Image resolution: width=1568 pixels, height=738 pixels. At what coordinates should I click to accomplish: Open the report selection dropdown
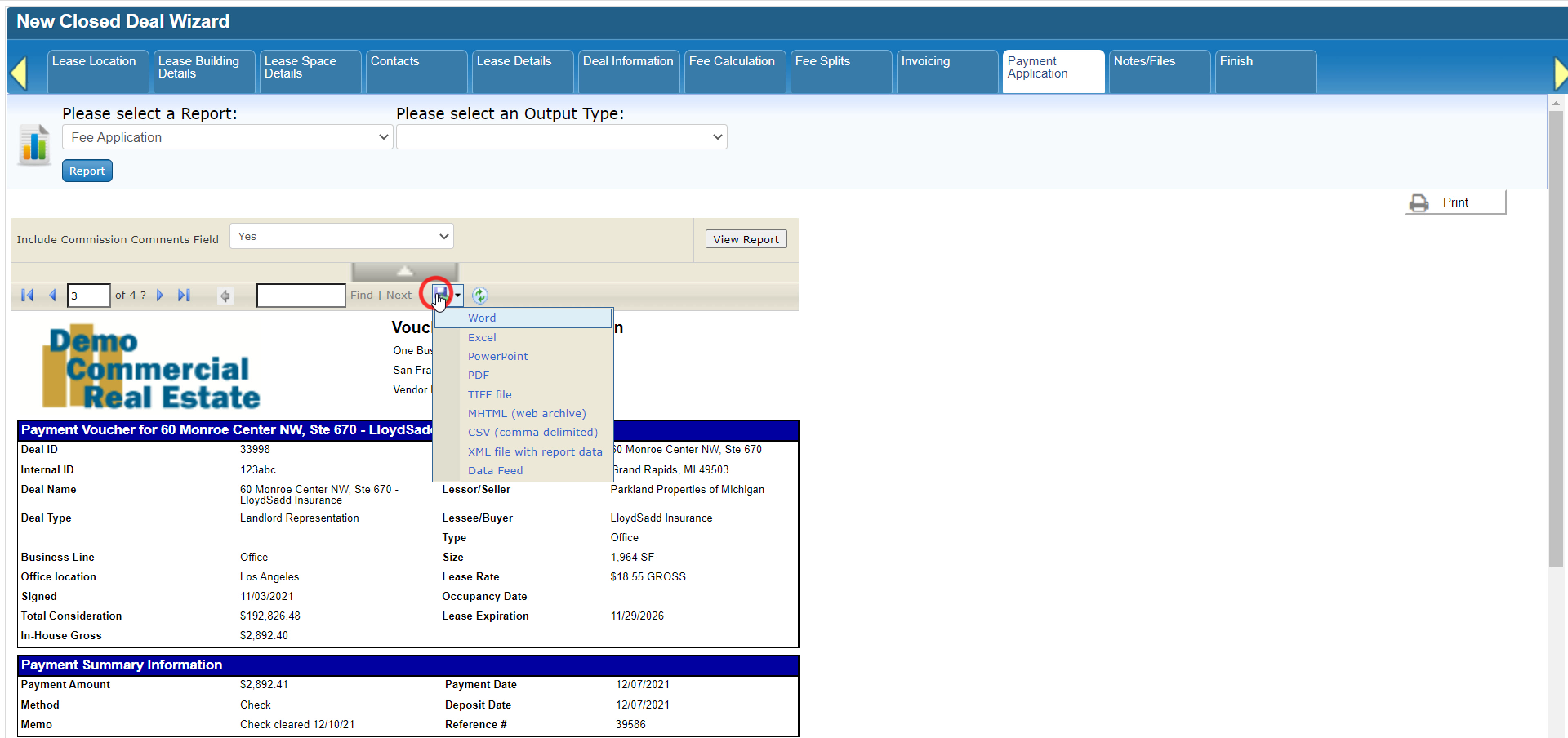tap(227, 137)
